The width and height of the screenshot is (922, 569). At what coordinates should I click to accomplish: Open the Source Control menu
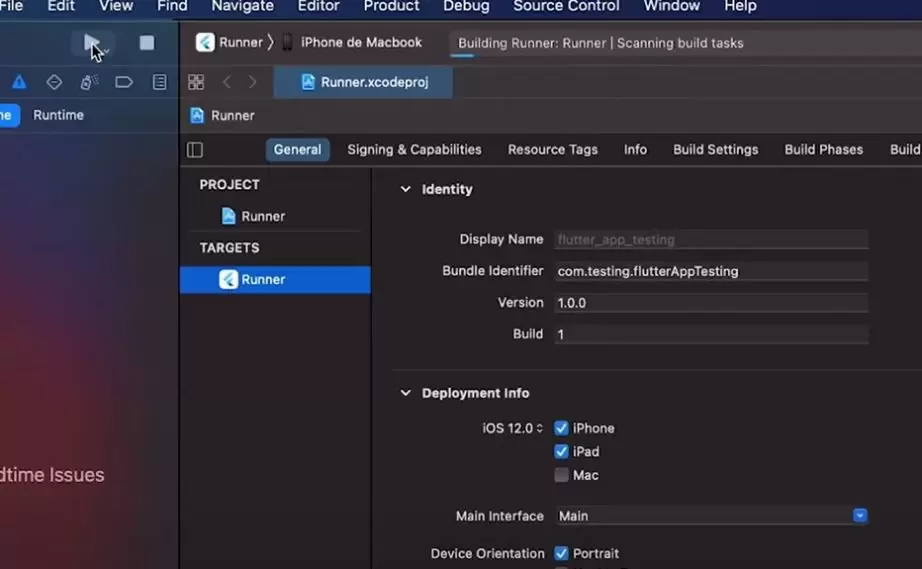point(566,6)
